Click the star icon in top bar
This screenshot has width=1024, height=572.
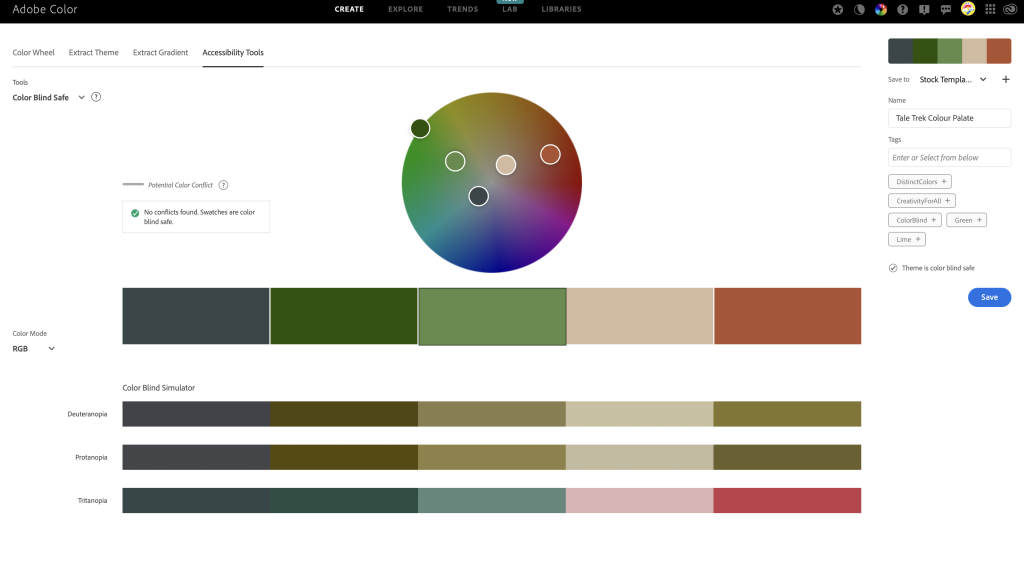coord(837,9)
